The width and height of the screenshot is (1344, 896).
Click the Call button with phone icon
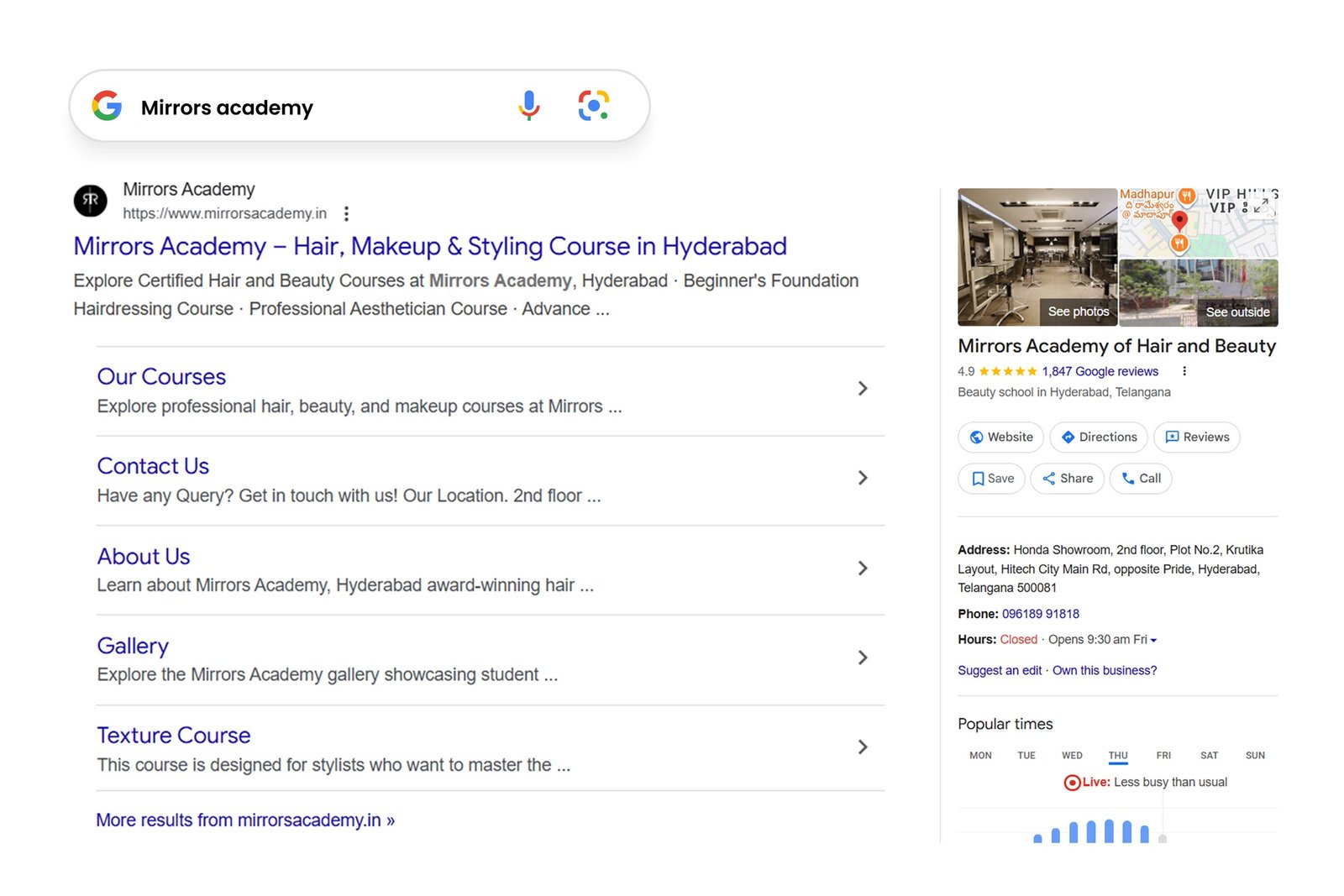click(x=1140, y=479)
